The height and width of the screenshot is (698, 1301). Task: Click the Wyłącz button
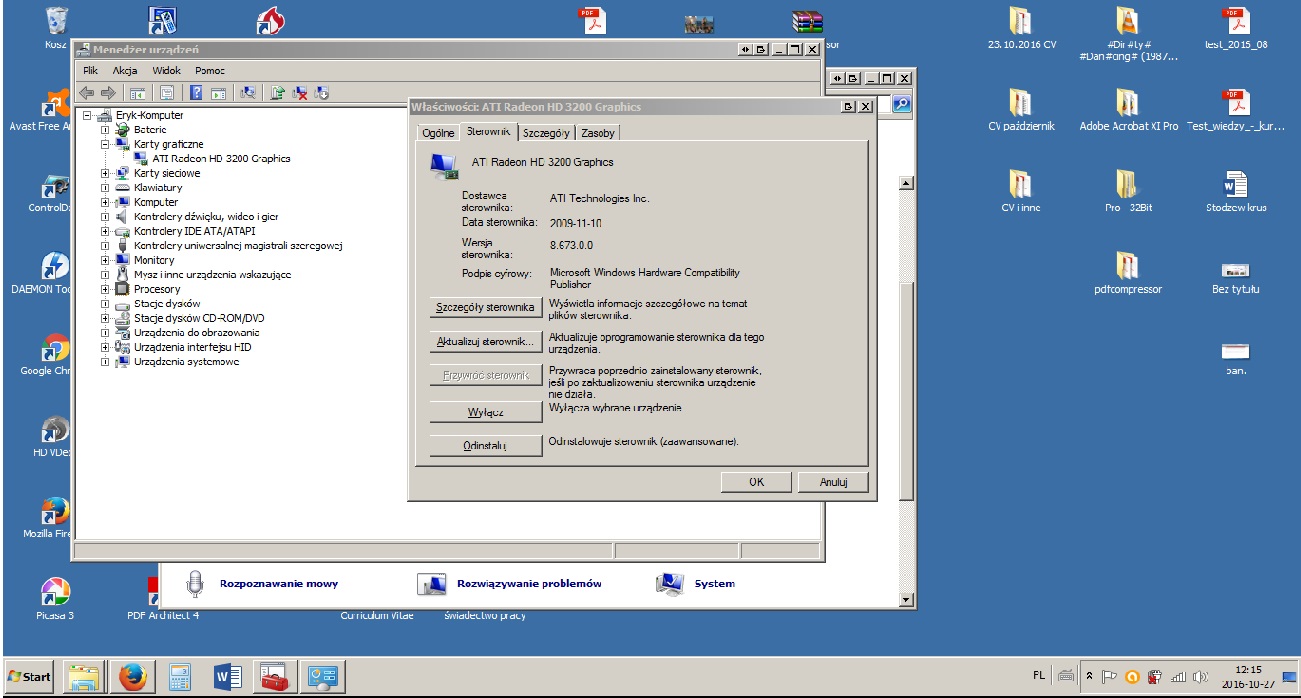point(486,412)
